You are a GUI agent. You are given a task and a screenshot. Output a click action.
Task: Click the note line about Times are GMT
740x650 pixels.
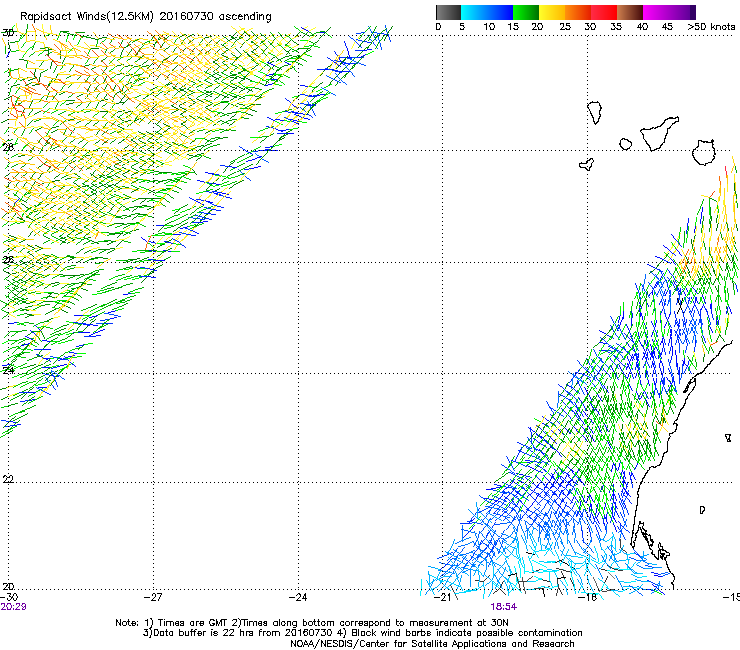[312, 623]
